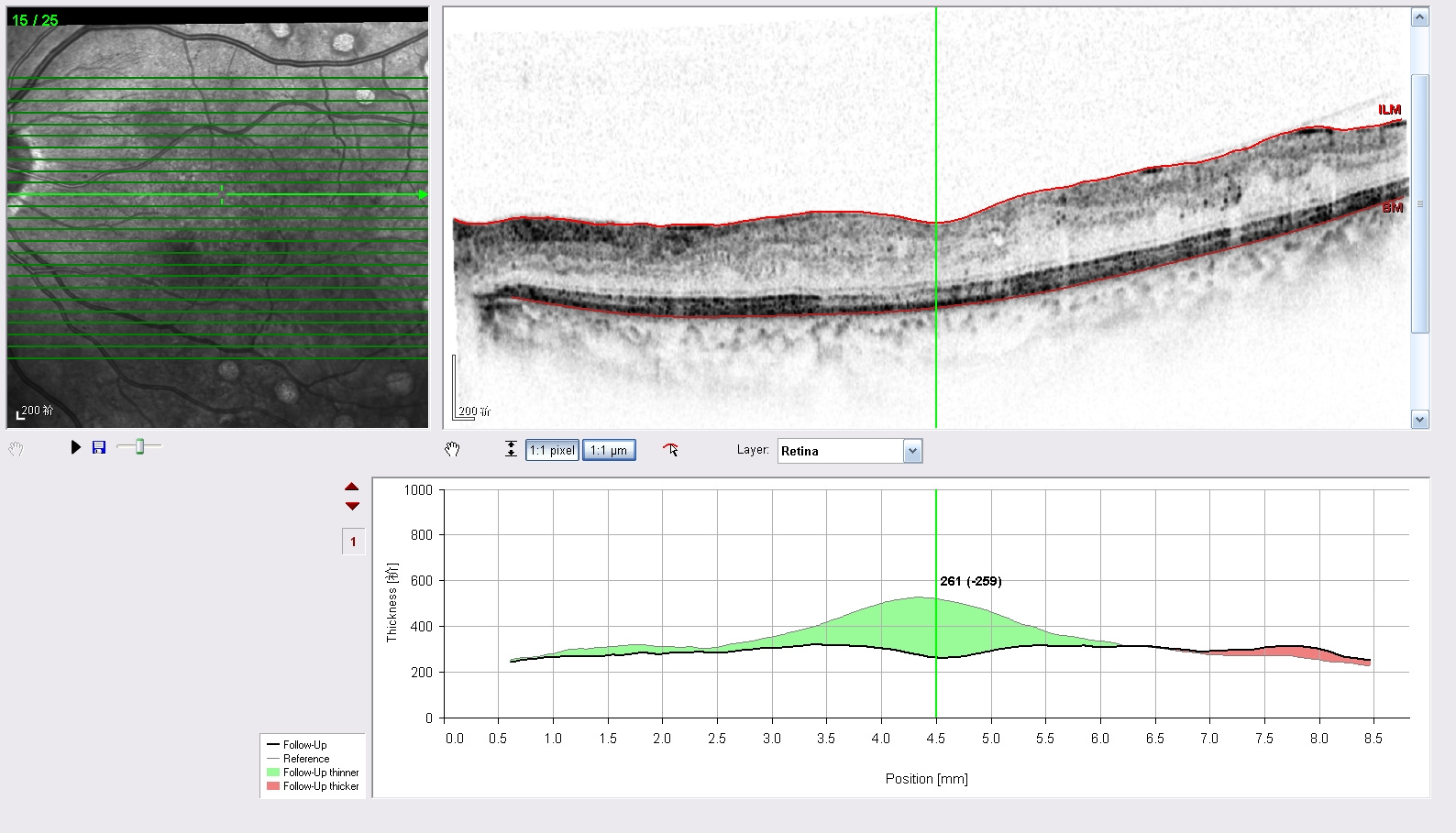Click the vertical stretch scaling icon
The height and width of the screenshot is (833, 1456).
point(511,449)
